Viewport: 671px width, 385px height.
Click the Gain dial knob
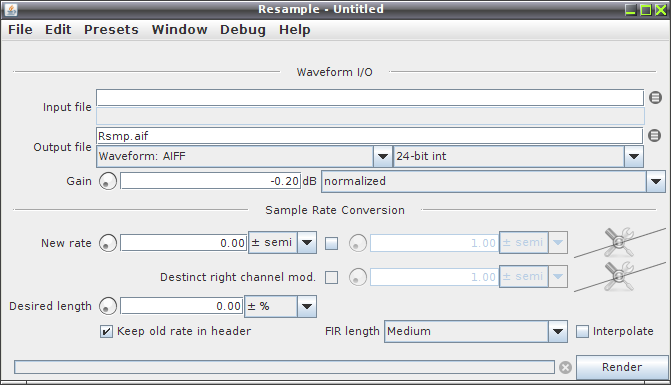[x=108, y=181]
